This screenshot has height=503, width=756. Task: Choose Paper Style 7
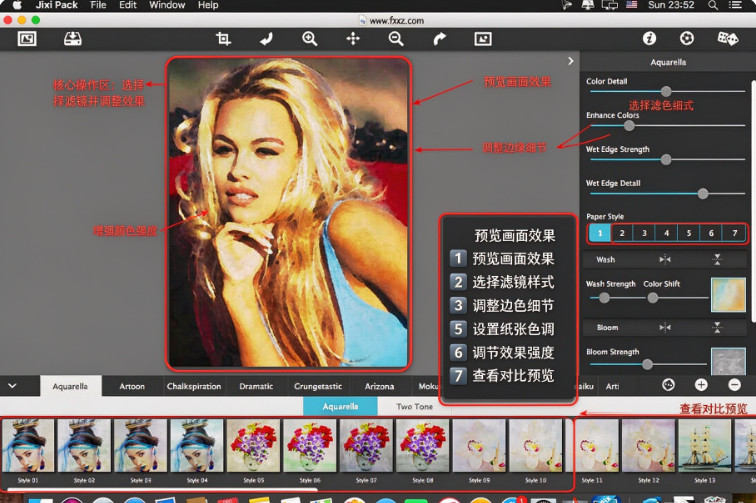point(734,233)
